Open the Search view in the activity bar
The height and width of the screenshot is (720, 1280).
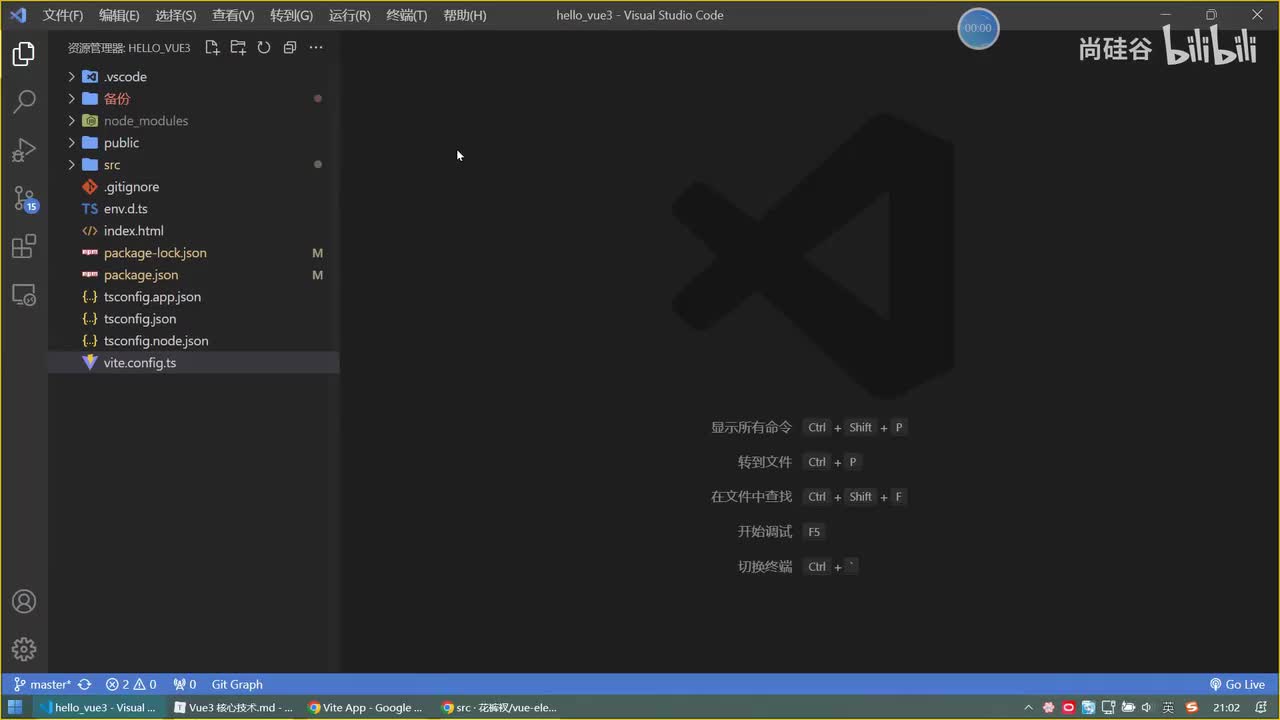click(24, 101)
